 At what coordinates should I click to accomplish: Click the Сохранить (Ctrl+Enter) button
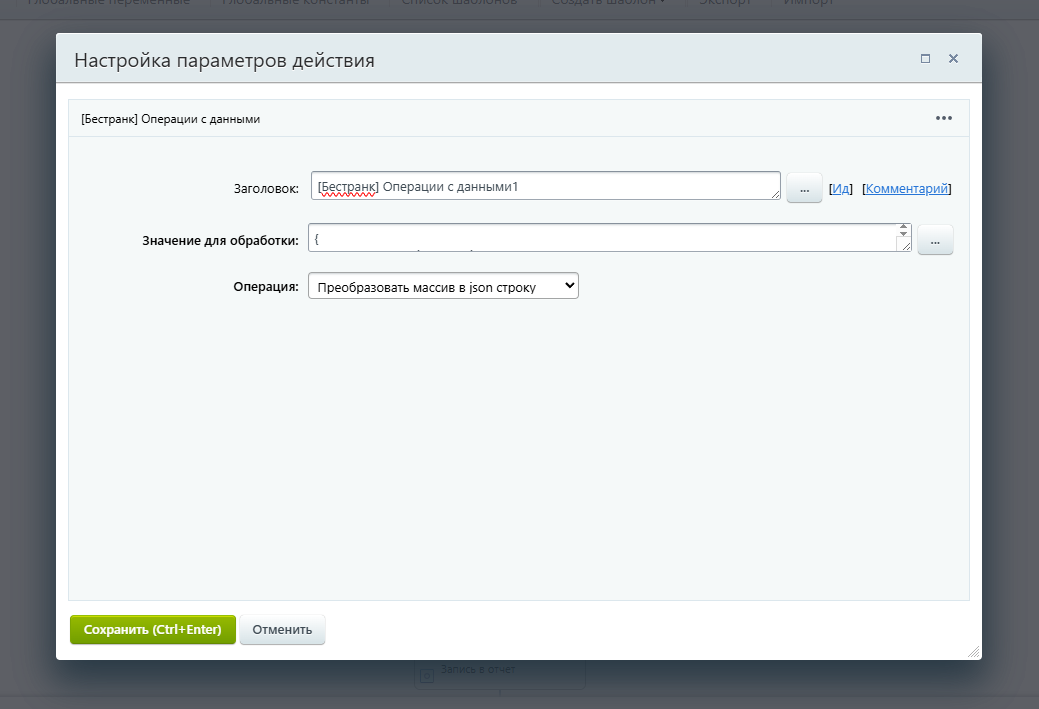point(152,629)
